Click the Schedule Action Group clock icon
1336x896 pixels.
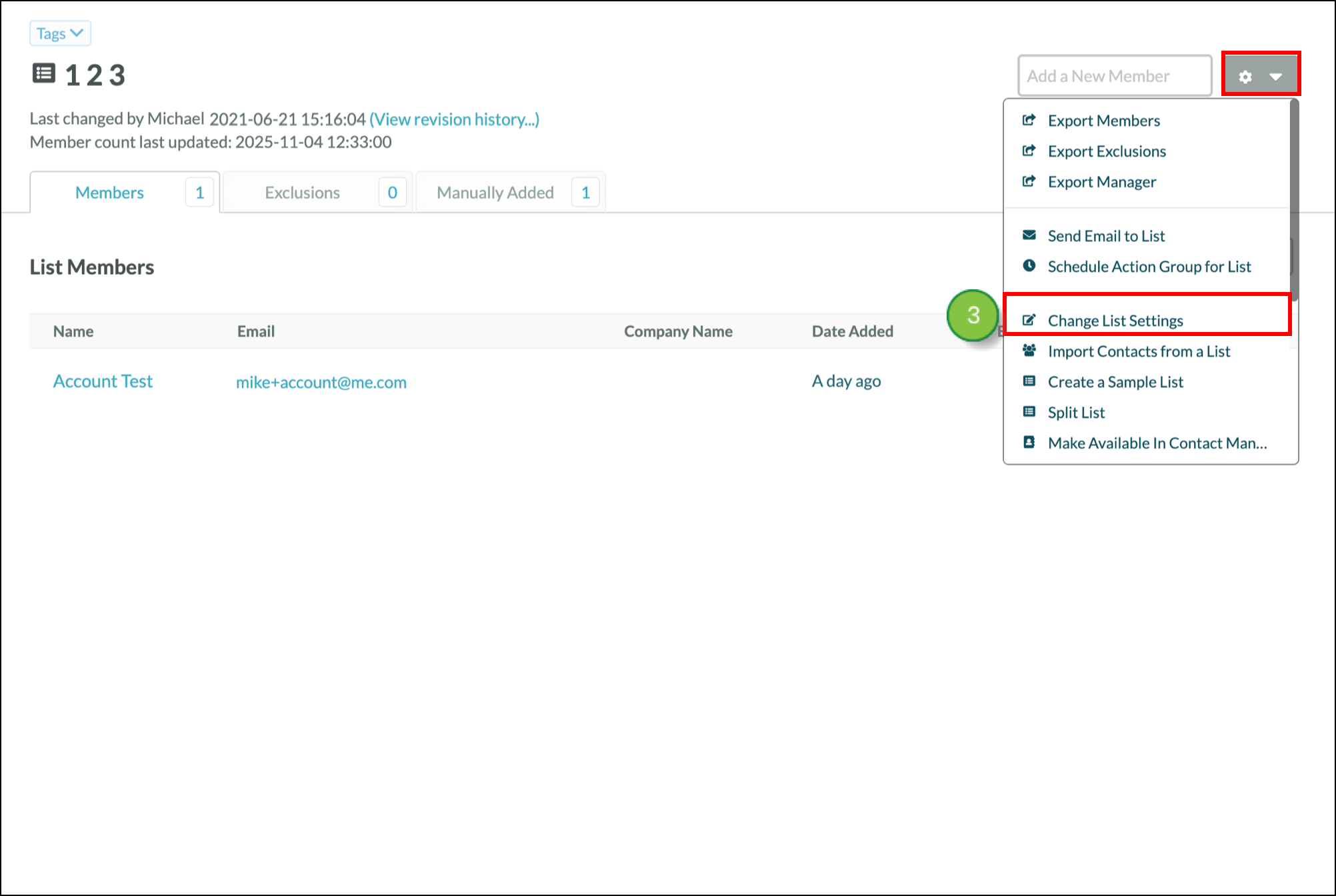1029,266
